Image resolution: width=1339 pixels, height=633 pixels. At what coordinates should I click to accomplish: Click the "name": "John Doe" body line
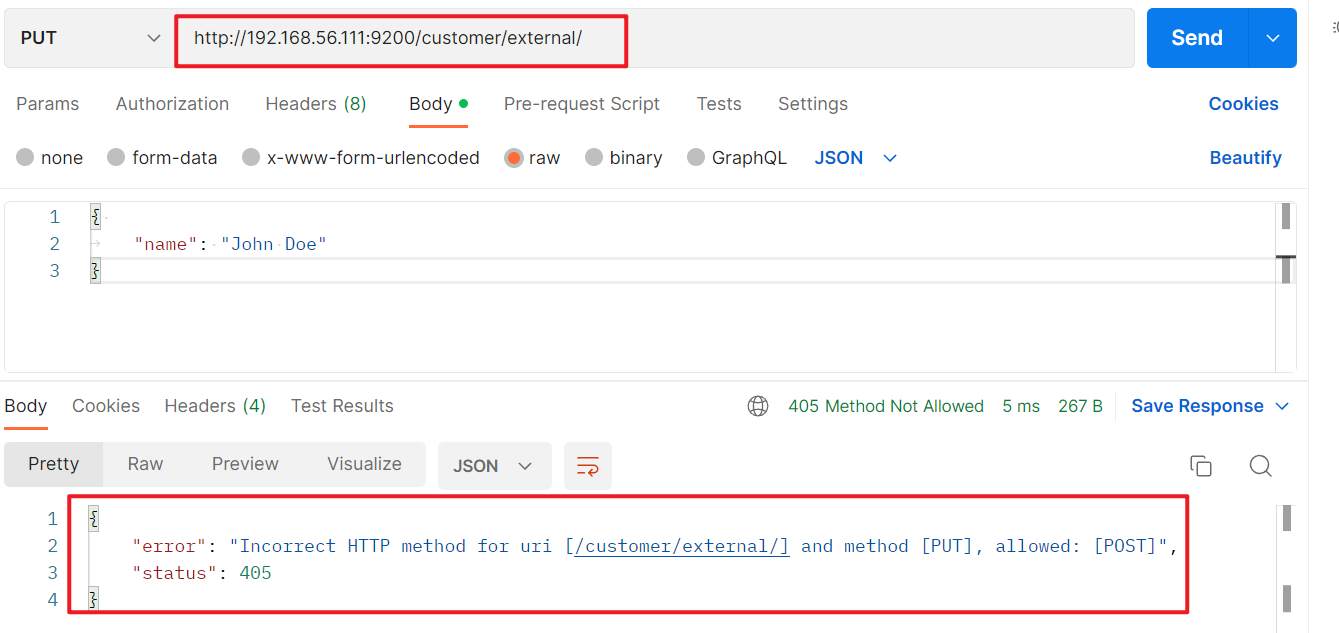point(231,244)
